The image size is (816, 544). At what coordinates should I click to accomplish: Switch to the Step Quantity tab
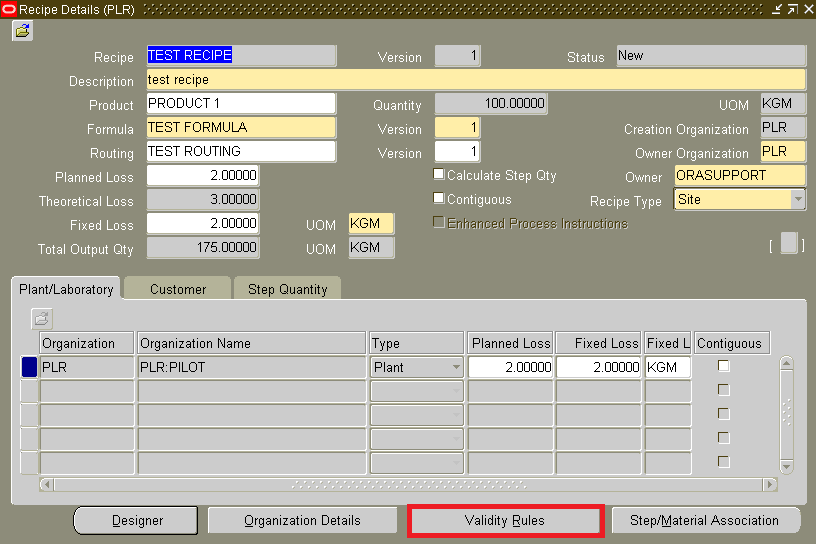coord(288,289)
